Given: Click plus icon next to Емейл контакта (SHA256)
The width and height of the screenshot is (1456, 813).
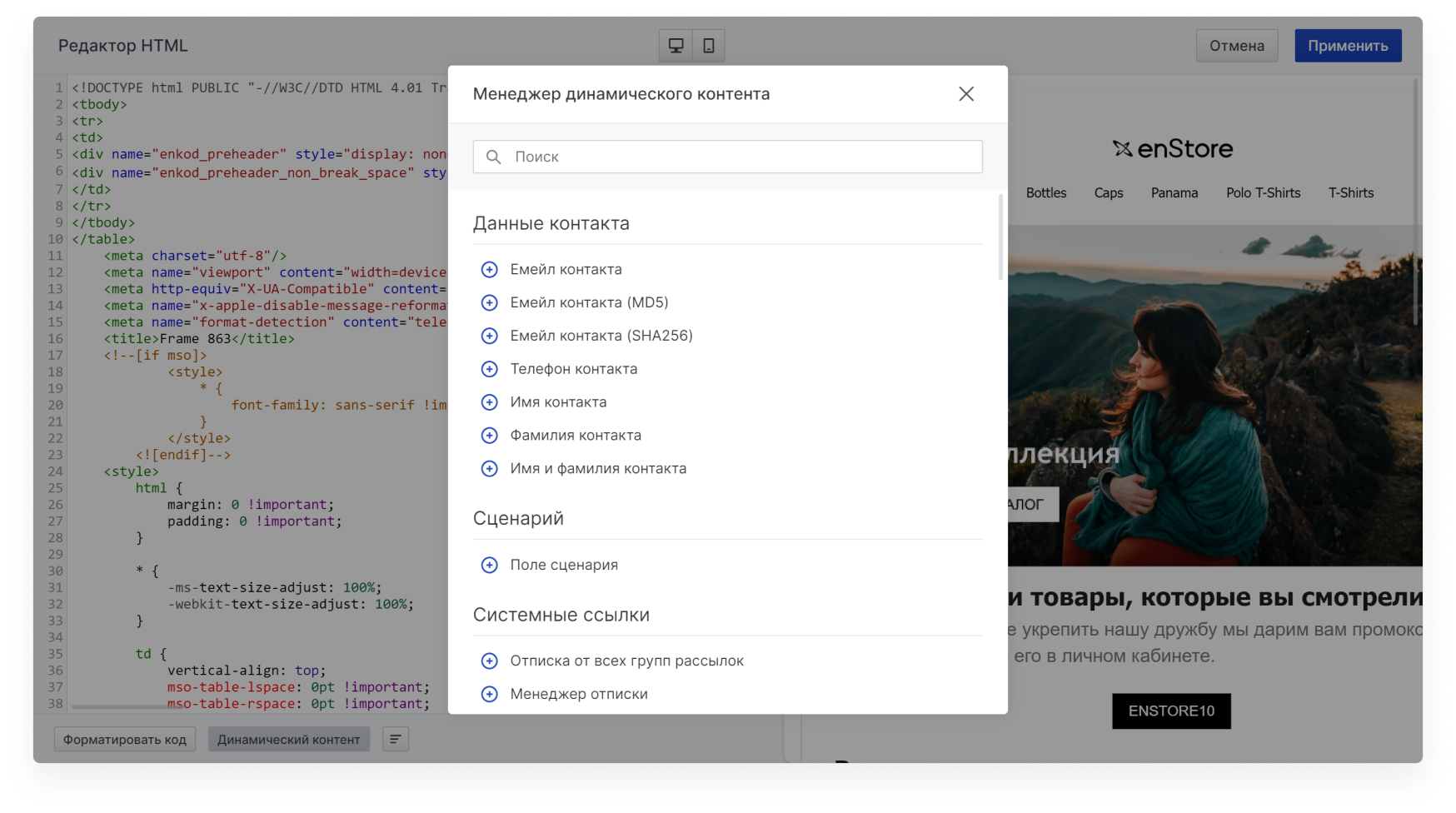Looking at the screenshot, I should tap(490, 336).
